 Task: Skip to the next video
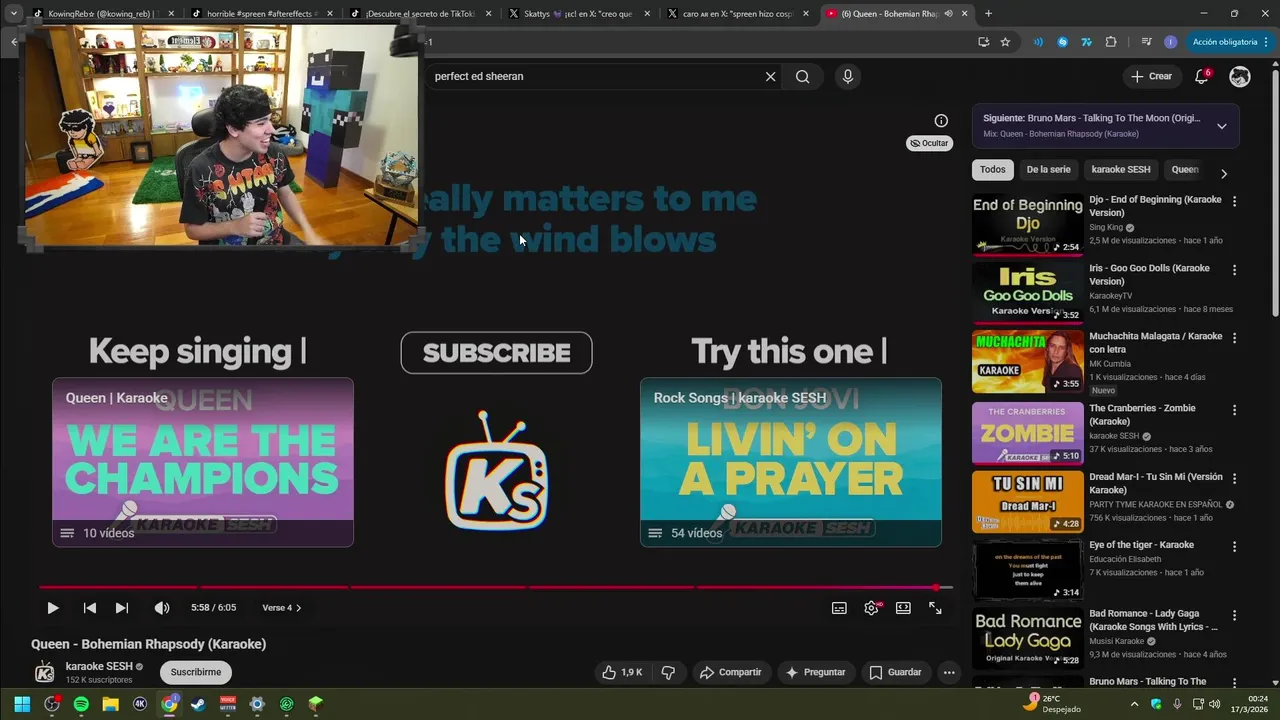(x=122, y=608)
